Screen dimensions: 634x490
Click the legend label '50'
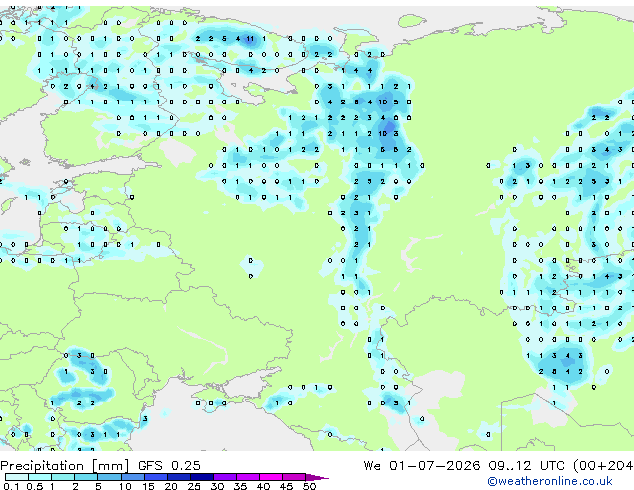(x=309, y=486)
